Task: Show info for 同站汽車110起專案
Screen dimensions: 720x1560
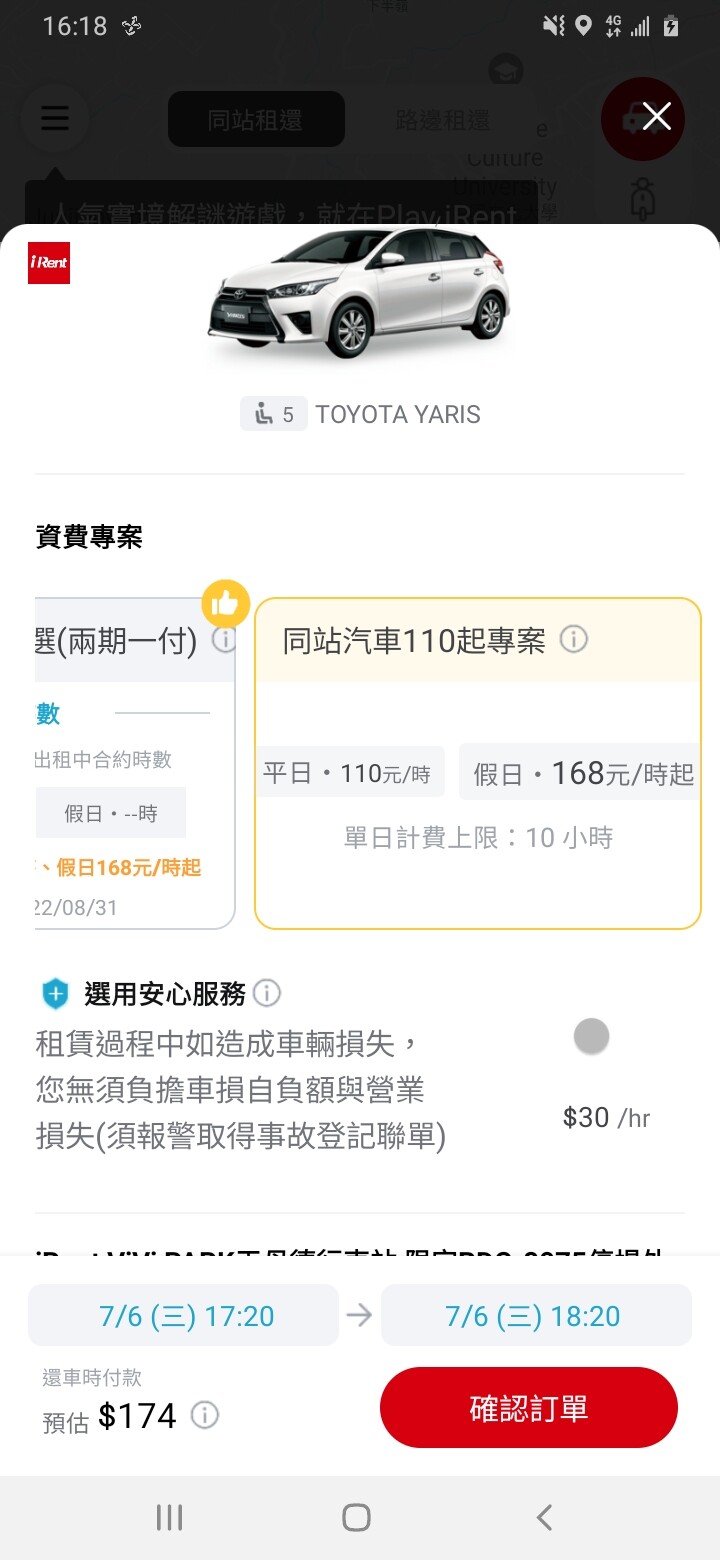Action: point(573,640)
